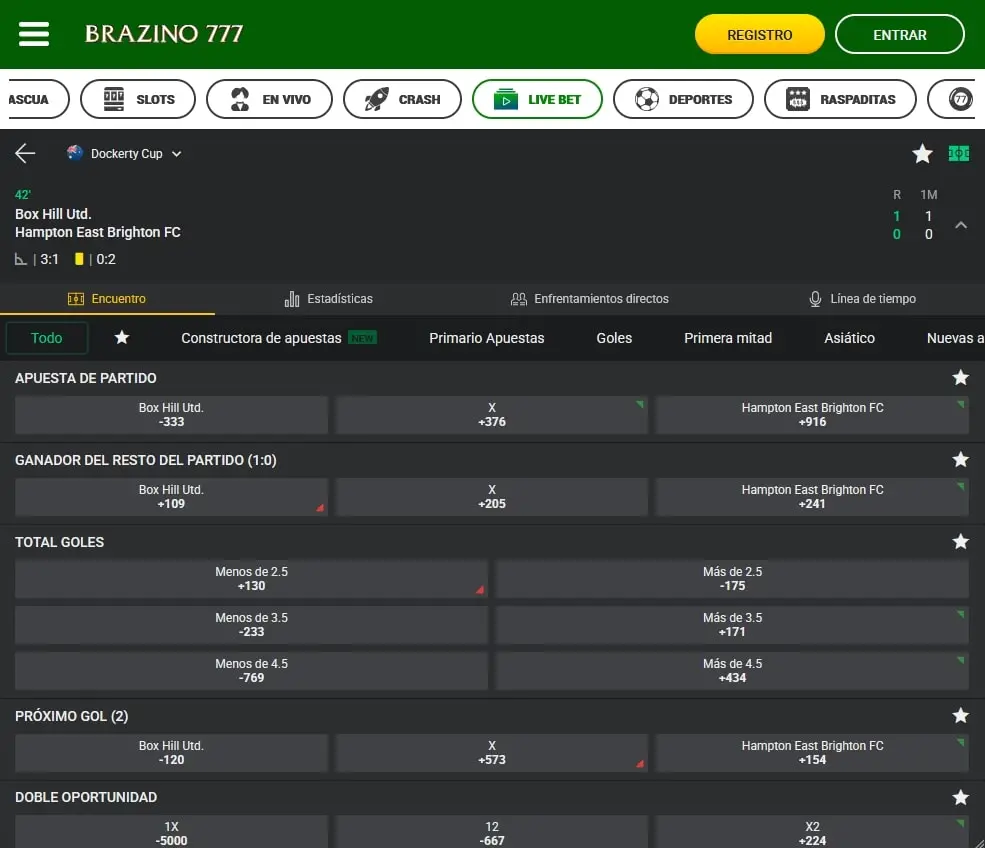Viewport: 985px width, 848px height.
Task: Toggle the star on APUESTA DE PARTIDO
Action: coord(961,378)
